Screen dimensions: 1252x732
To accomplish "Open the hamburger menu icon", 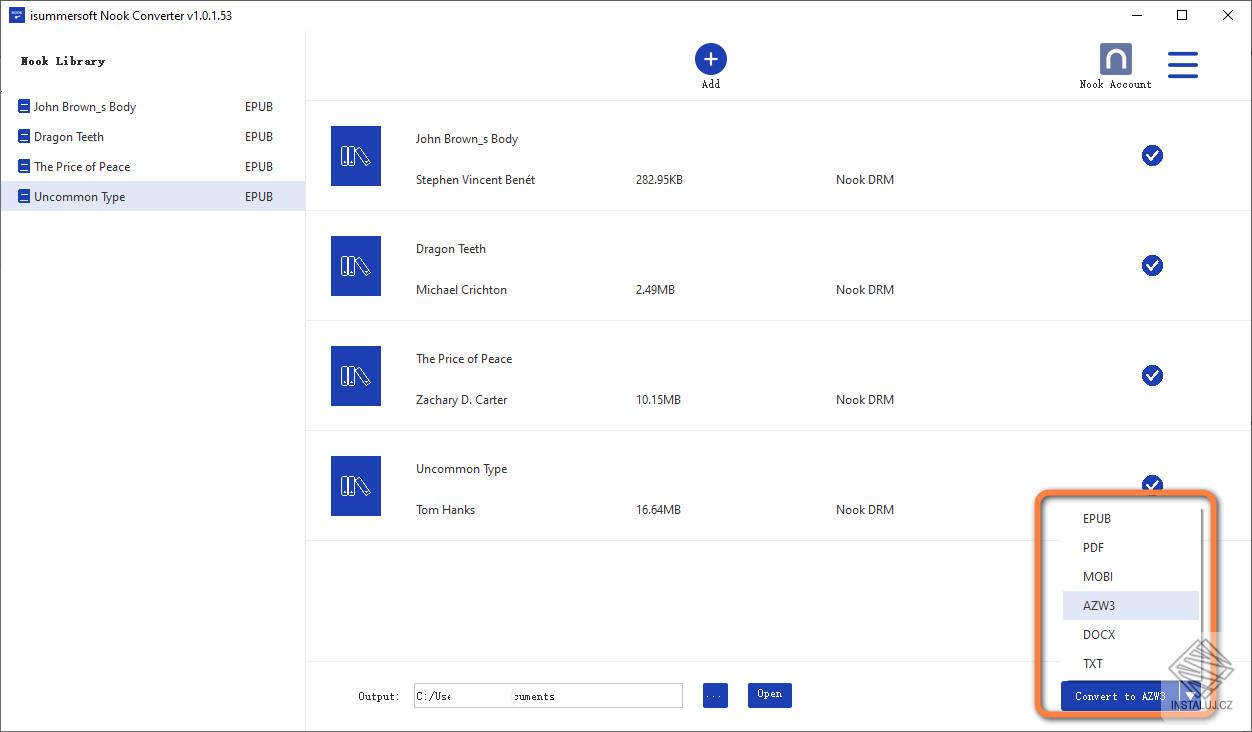I will tap(1183, 65).
